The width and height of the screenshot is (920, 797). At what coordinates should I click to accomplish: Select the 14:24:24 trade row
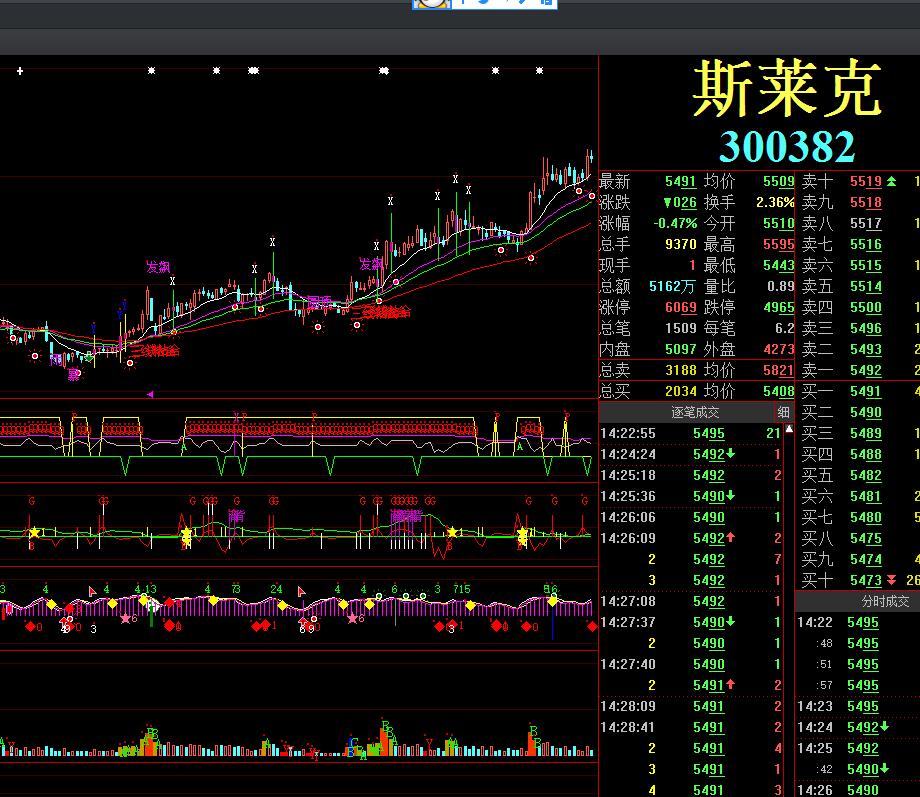click(x=691, y=454)
